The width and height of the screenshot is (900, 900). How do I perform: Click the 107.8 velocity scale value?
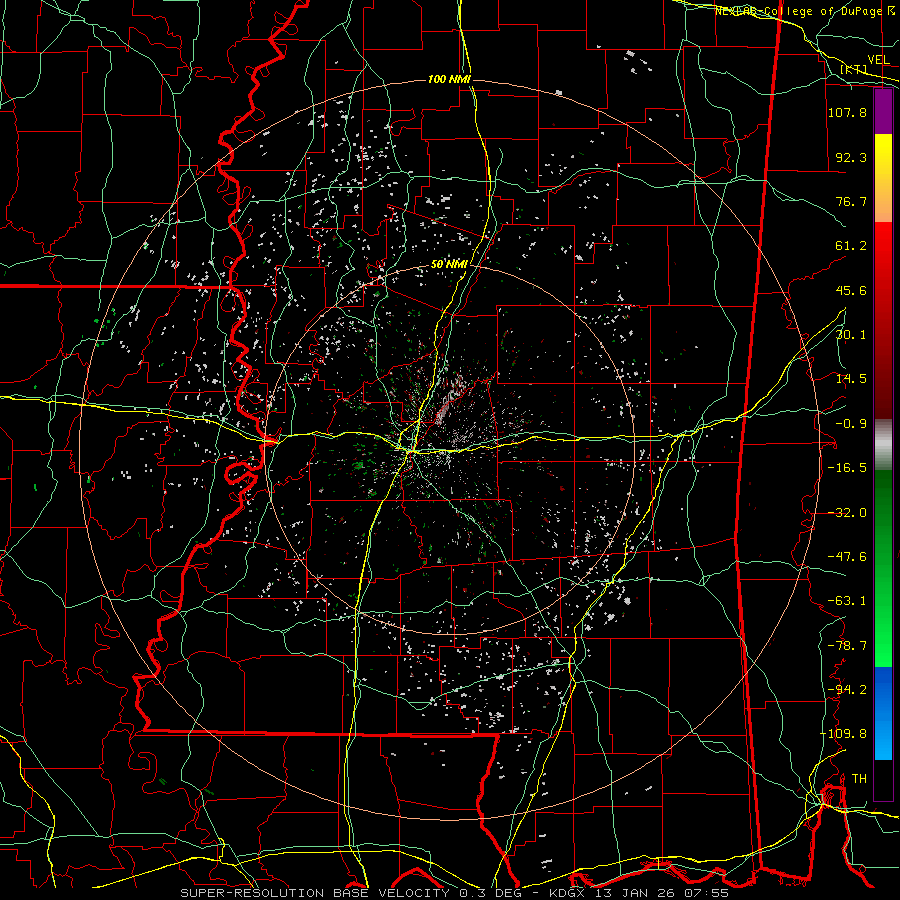847,112
